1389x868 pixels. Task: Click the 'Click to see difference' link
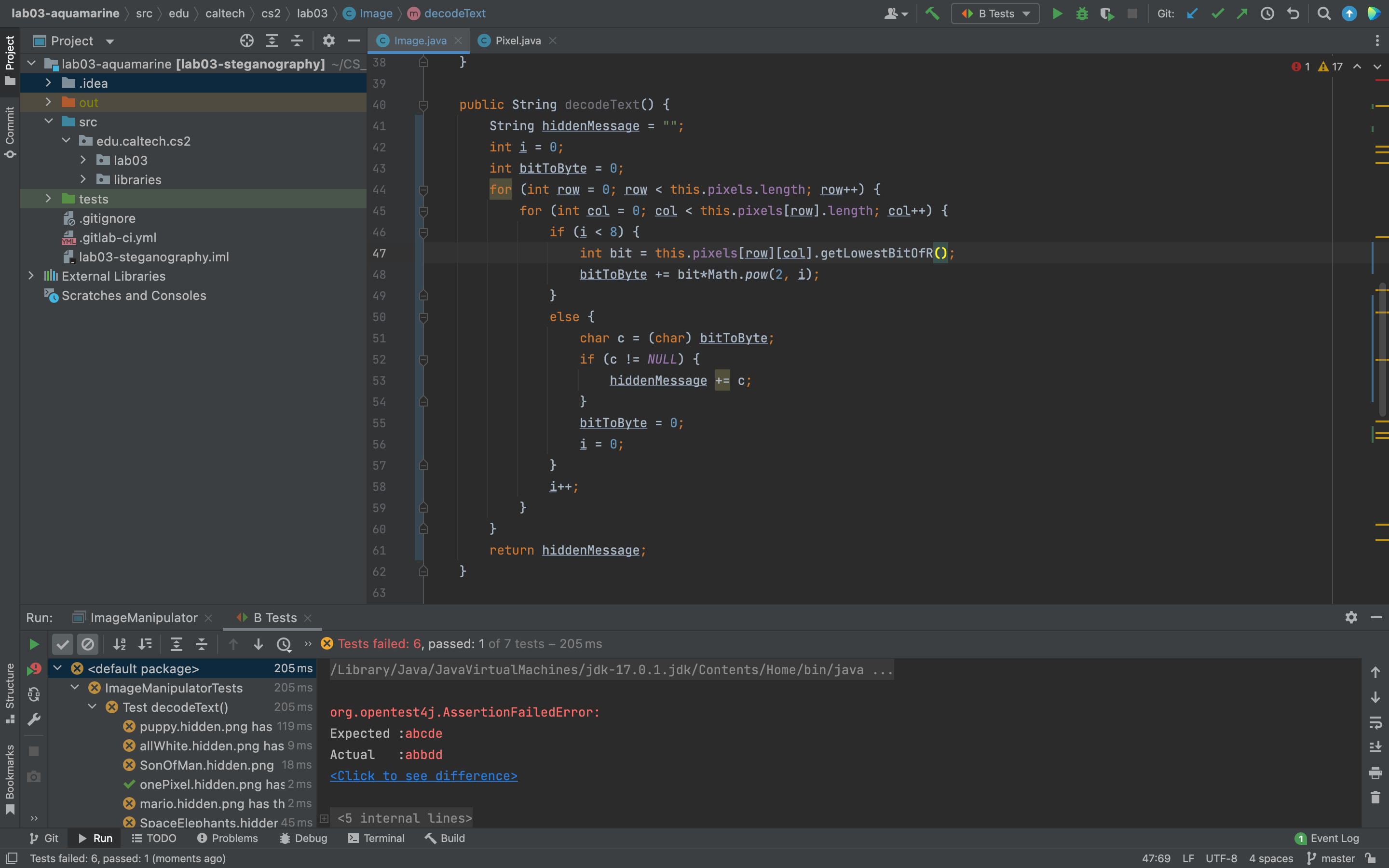click(x=423, y=776)
